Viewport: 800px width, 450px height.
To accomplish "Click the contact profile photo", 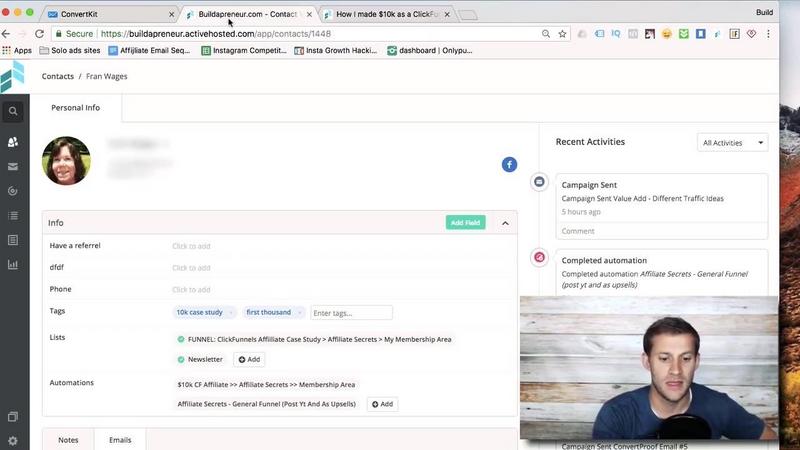I will pos(66,160).
